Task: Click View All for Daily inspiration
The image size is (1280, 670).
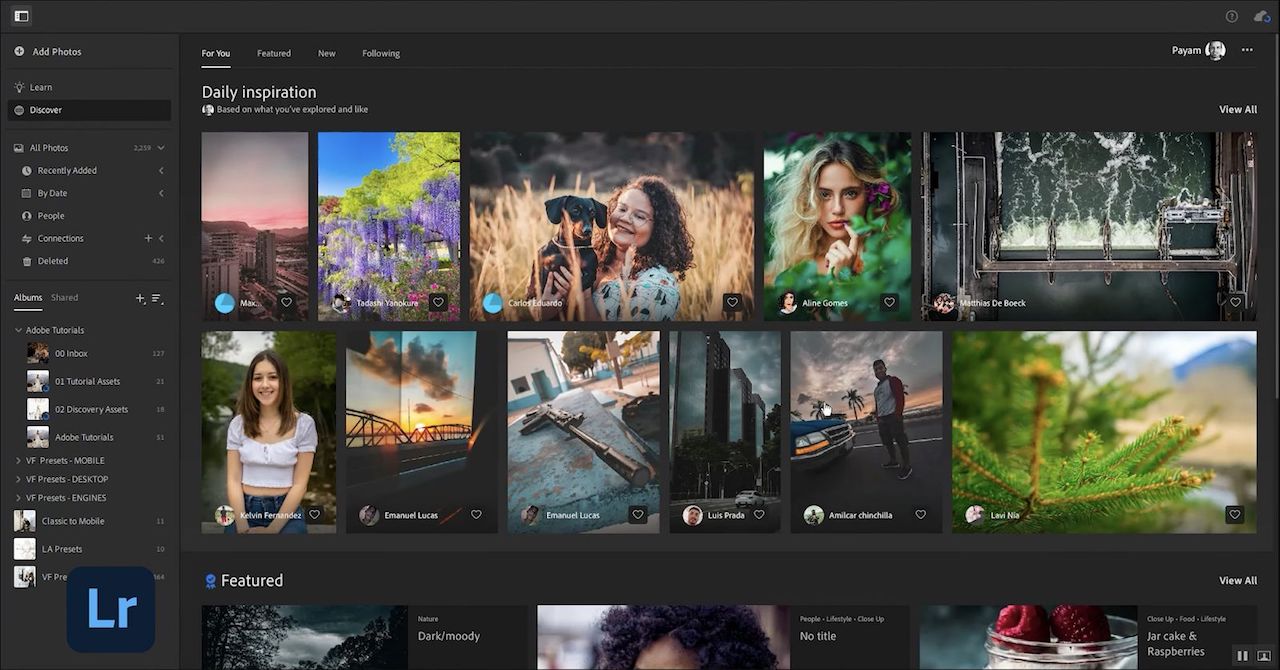Action: (x=1237, y=109)
